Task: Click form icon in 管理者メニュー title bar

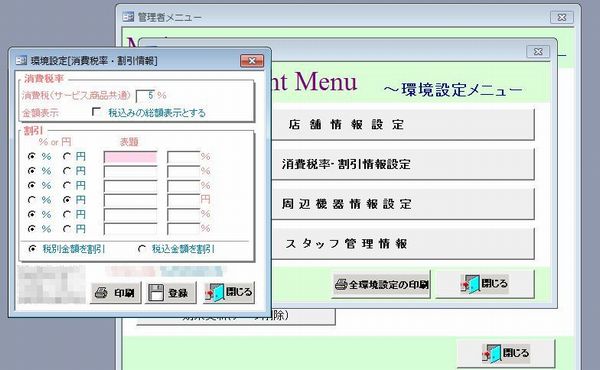Action: [128, 17]
